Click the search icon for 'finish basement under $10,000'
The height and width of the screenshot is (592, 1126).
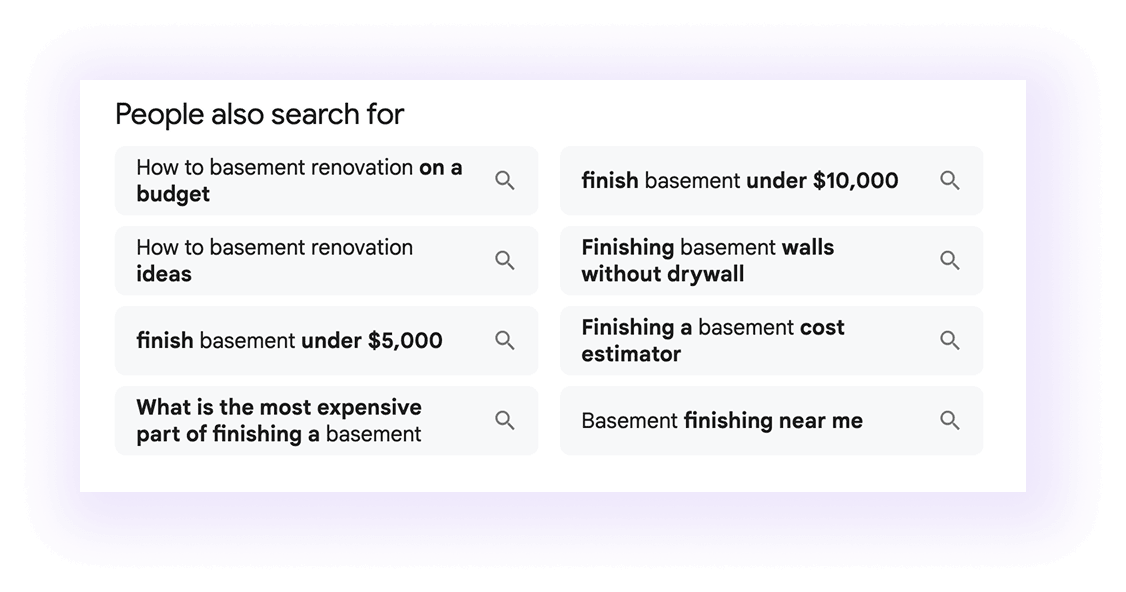[x=949, y=180]
